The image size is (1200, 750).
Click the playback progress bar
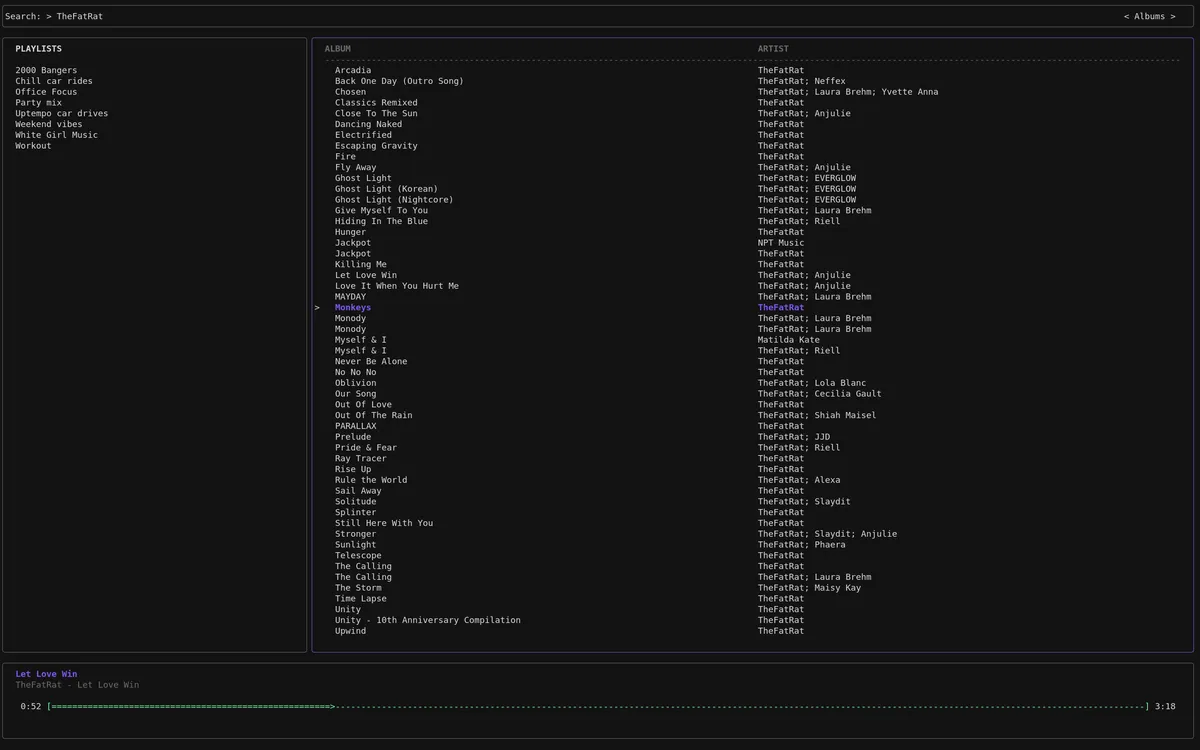598,707
